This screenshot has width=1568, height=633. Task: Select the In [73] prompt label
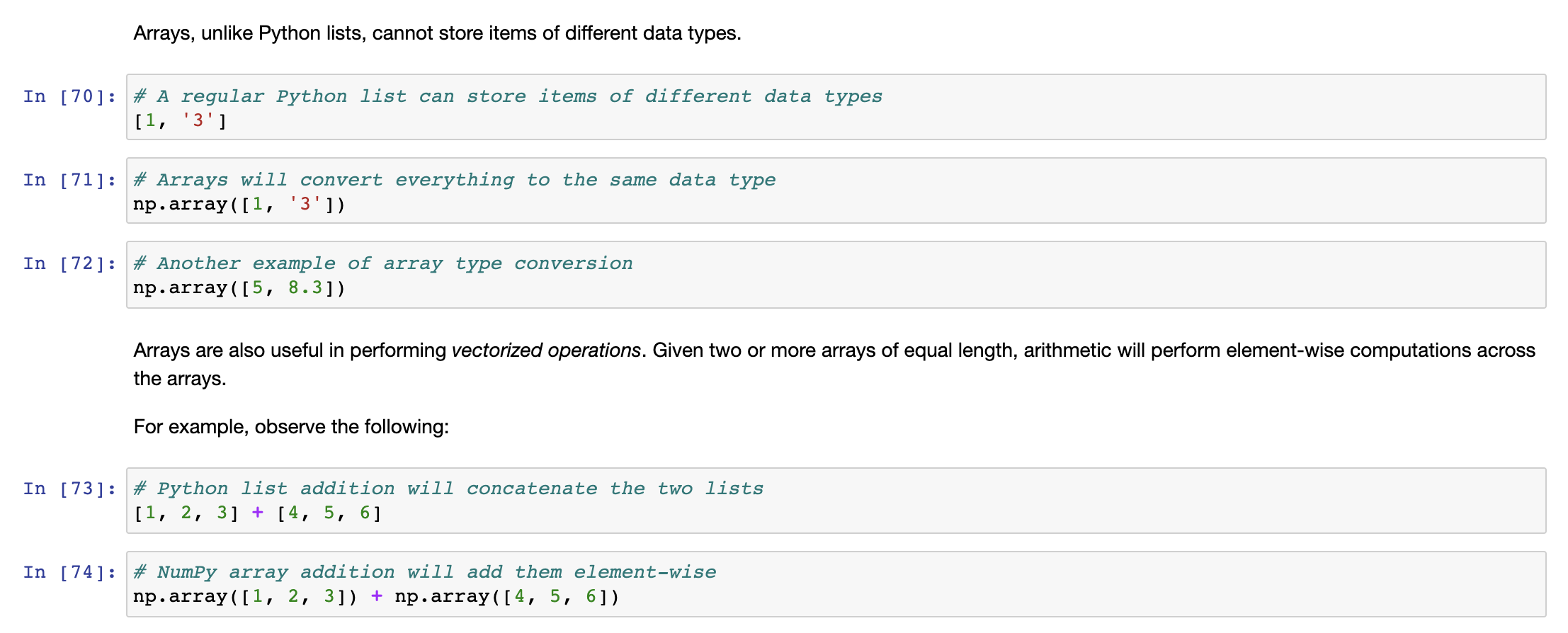tap(69, 489)
